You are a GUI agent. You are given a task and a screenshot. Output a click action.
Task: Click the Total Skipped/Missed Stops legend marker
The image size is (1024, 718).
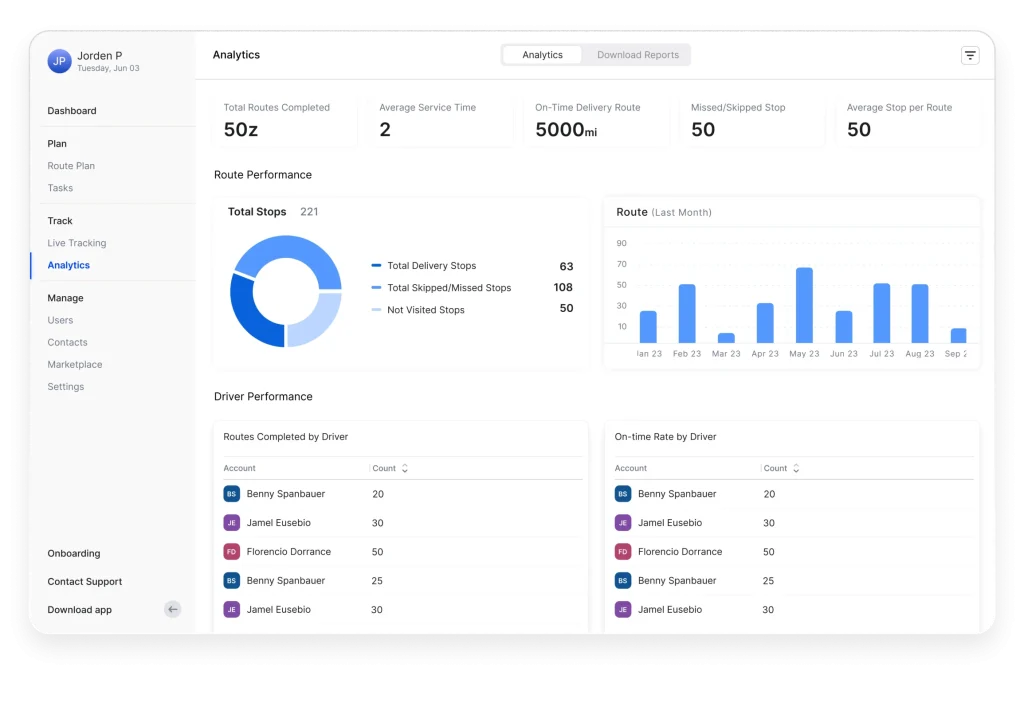[x=376, y=287]
